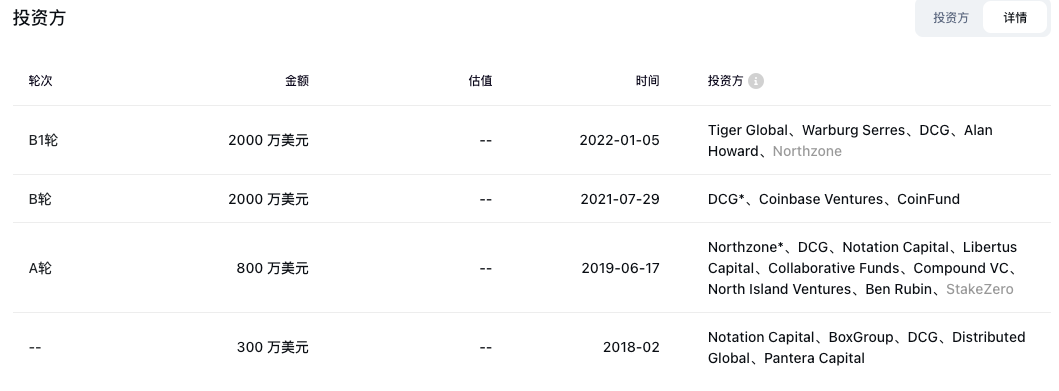
Task: Click Coinbase Ventures investor
Action: click(x=821, y=199)
